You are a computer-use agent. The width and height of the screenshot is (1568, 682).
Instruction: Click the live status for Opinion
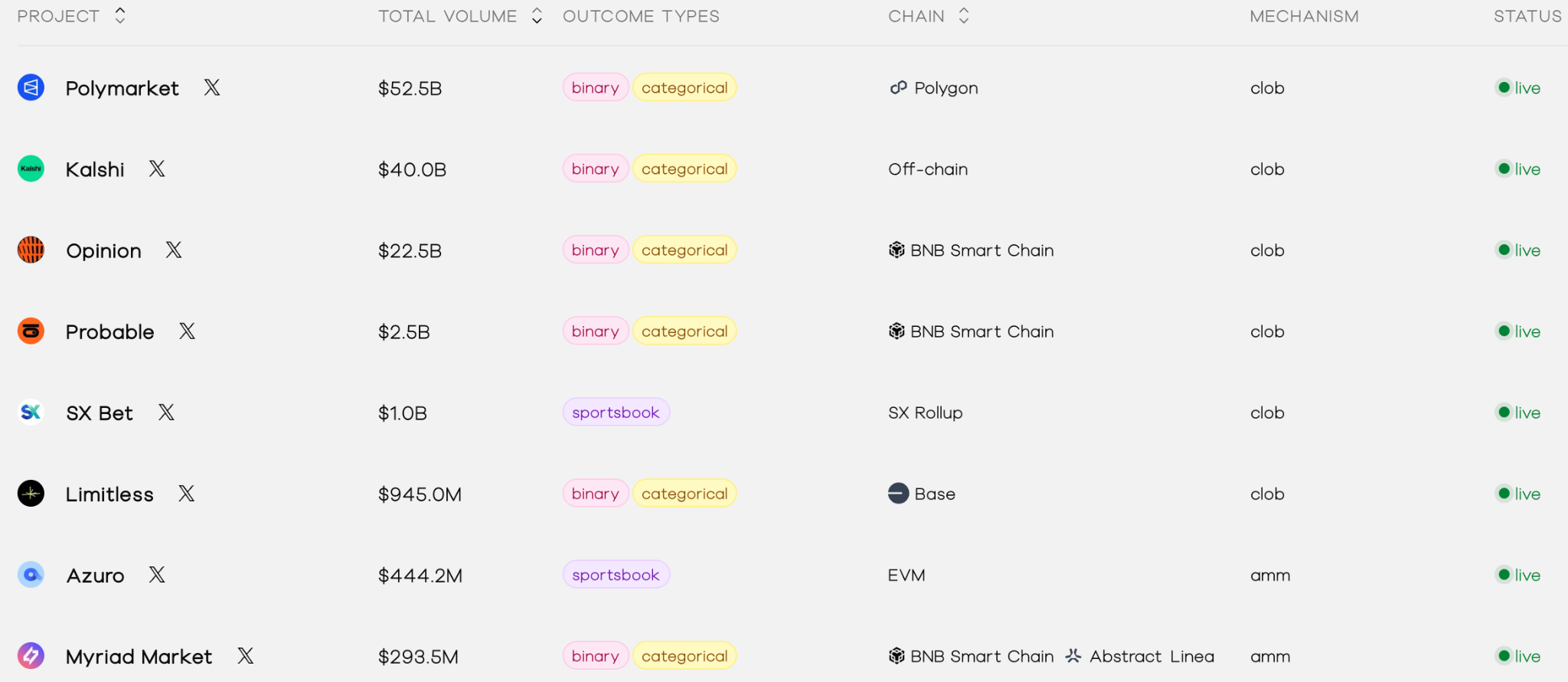[x=1518, y=250]
